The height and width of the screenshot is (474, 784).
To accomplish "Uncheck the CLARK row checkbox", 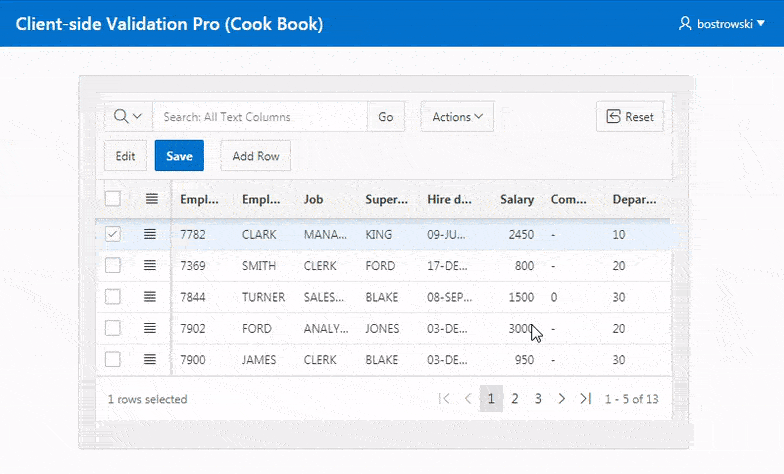I will click(x=113, y=234).
